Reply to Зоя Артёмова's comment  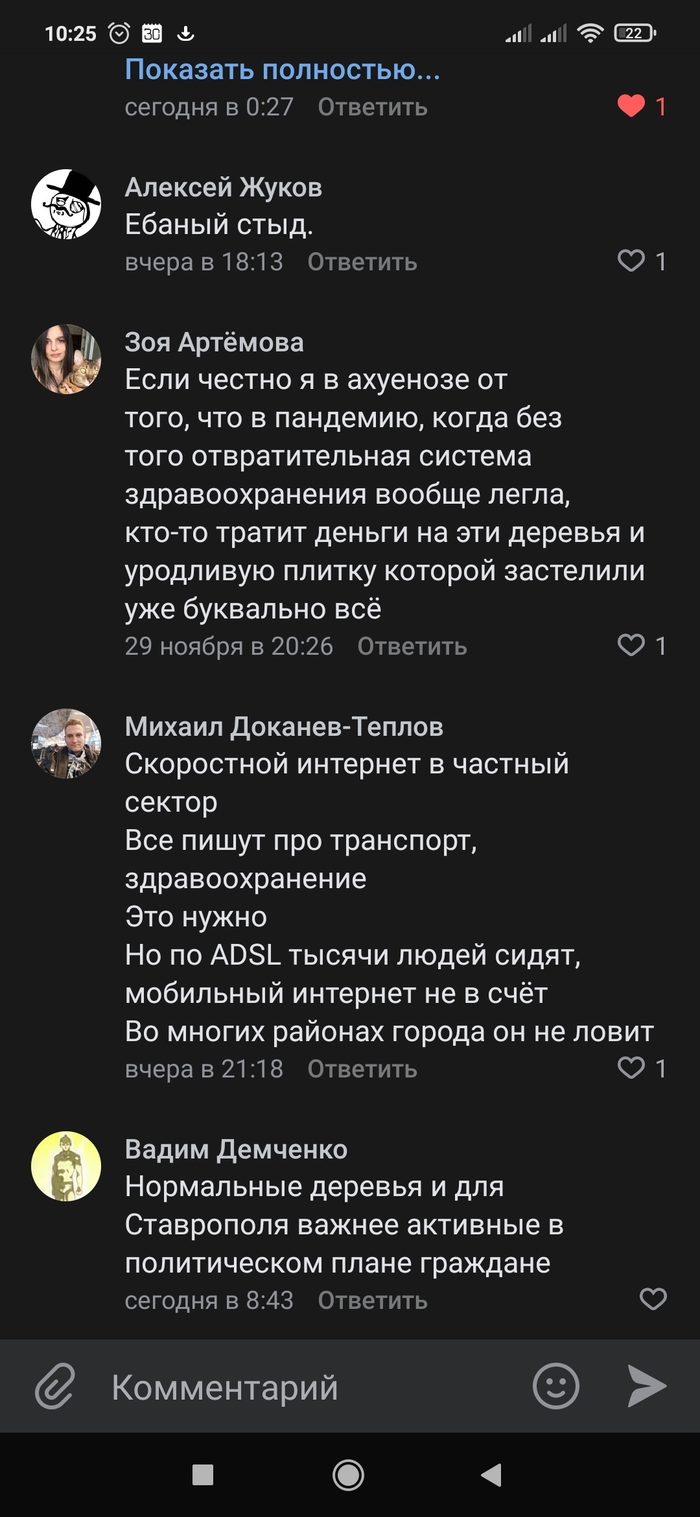click(x=412, y=646)
